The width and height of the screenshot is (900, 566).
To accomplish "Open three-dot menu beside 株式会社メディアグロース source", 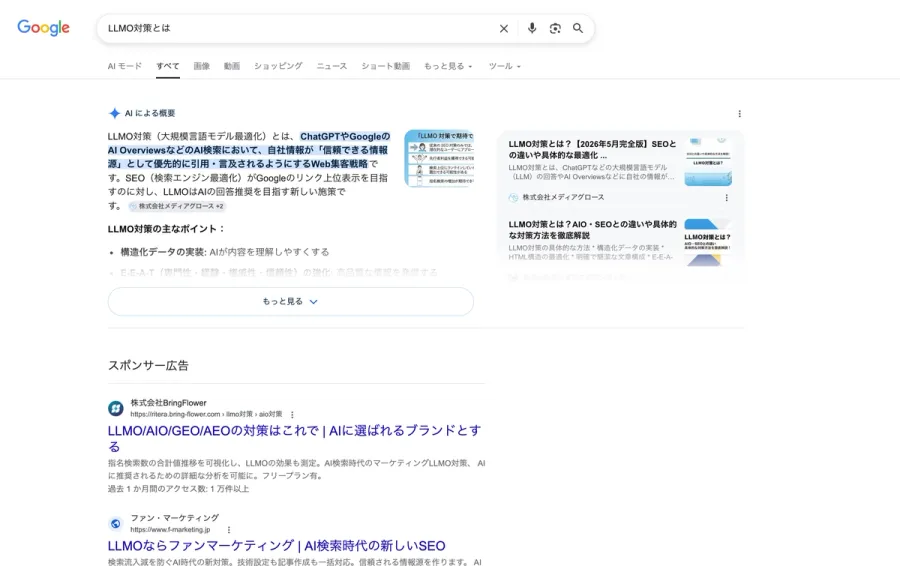I will [x=727, y=197].
